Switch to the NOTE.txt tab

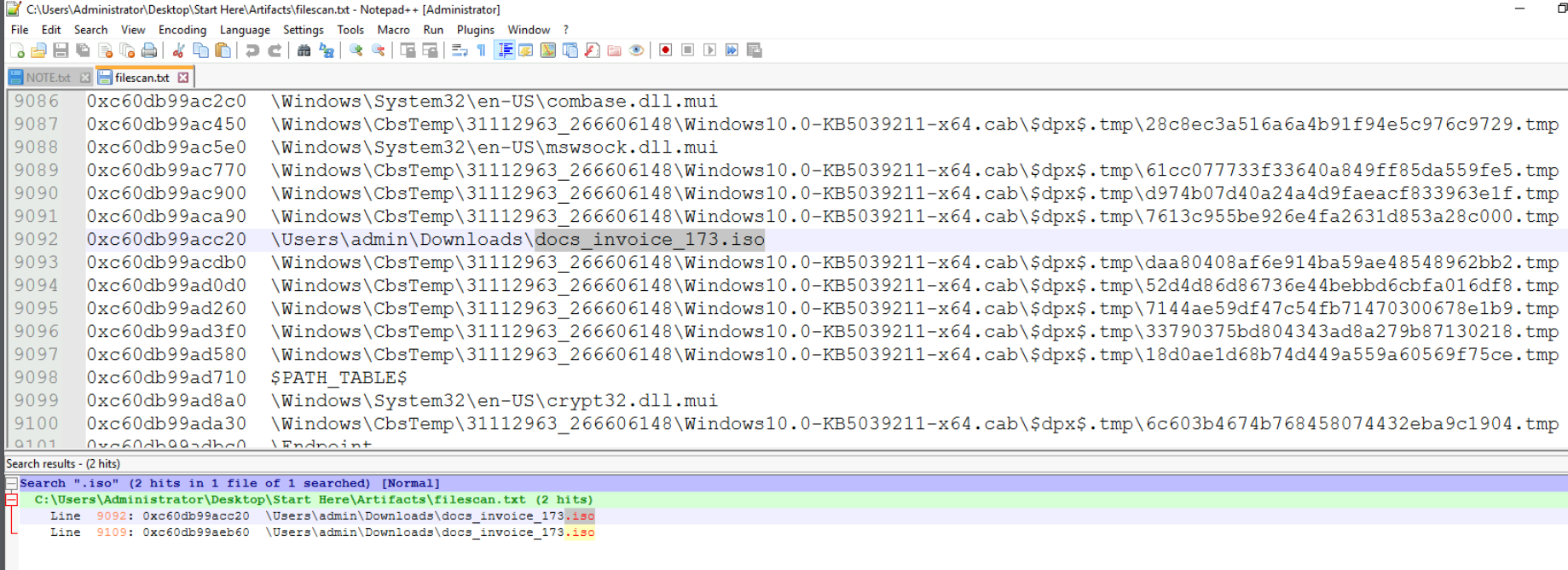[x=48, y=78]
